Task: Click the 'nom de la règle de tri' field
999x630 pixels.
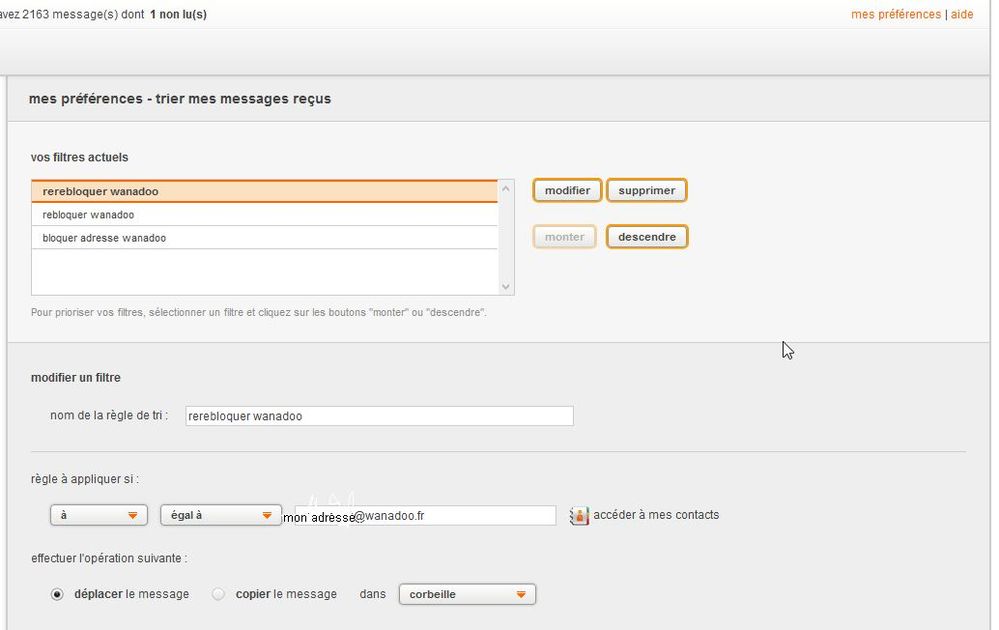Action: [379, 416]
